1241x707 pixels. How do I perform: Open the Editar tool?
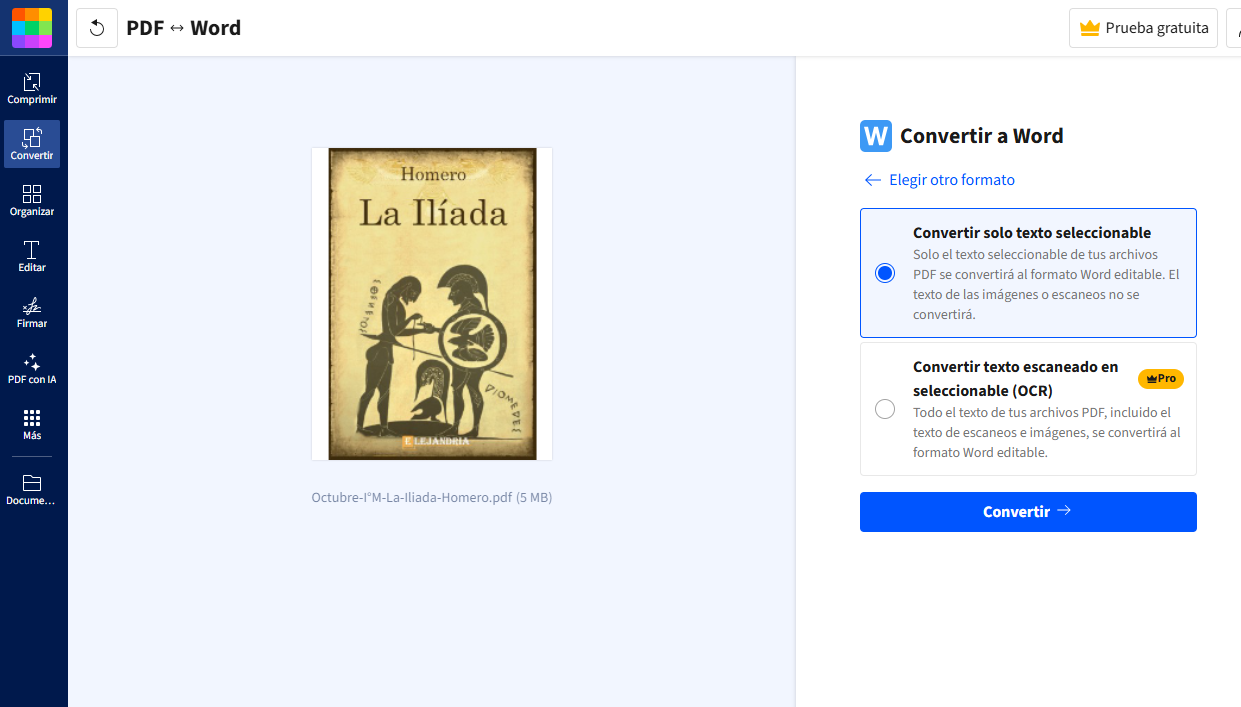click(x=32, y=256)
